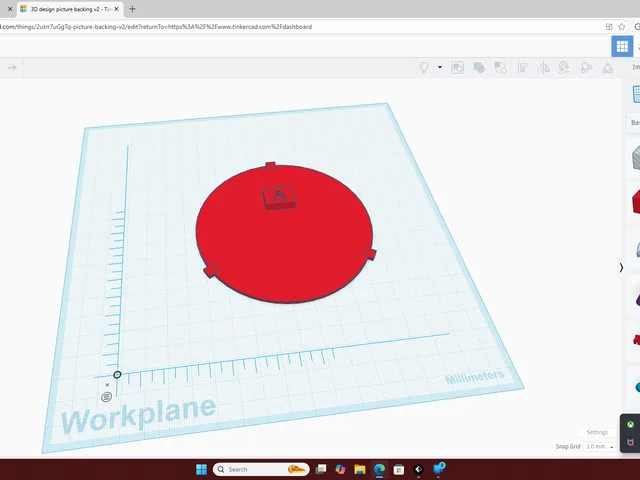This screenshot has height=480, width=640.
Task: Click the blue badged app at the taskbar's end
Action: pyautogui.click(x=438, y=469)
